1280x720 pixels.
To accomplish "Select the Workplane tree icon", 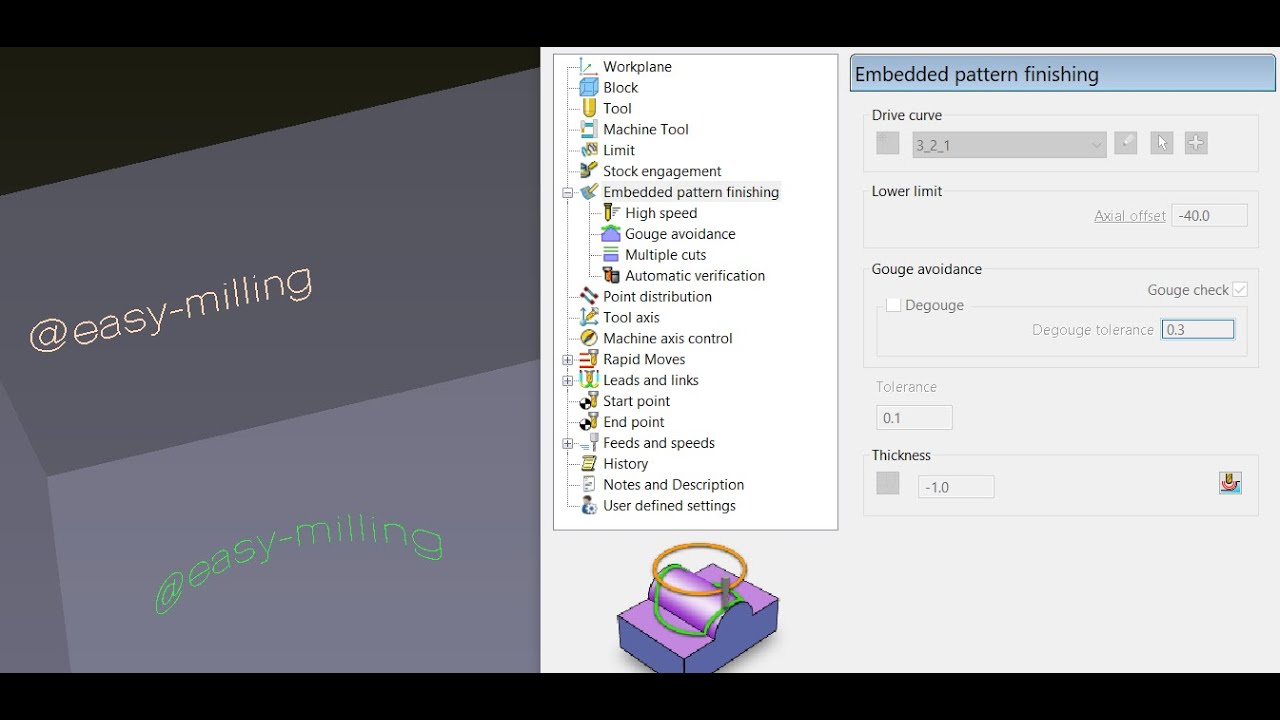I will coord(589,67).
